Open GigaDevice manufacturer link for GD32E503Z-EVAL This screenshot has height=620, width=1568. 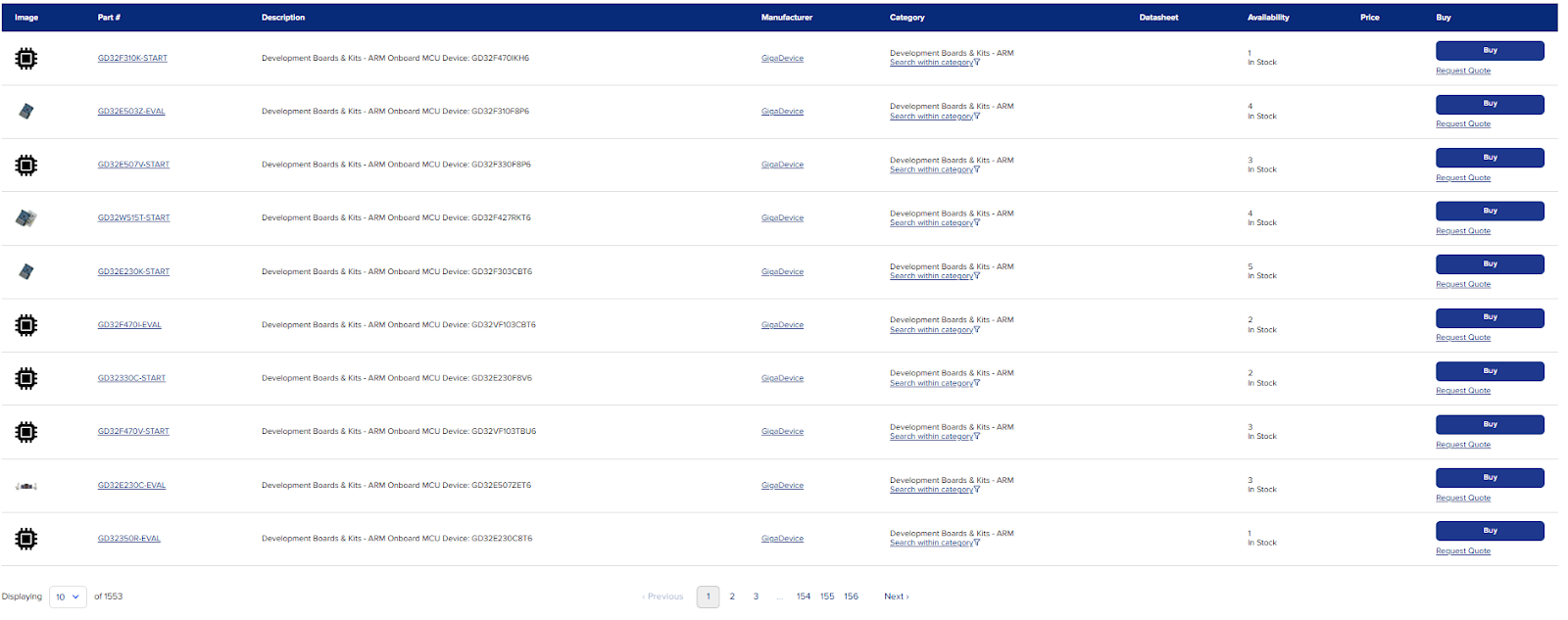click(782, 112)
